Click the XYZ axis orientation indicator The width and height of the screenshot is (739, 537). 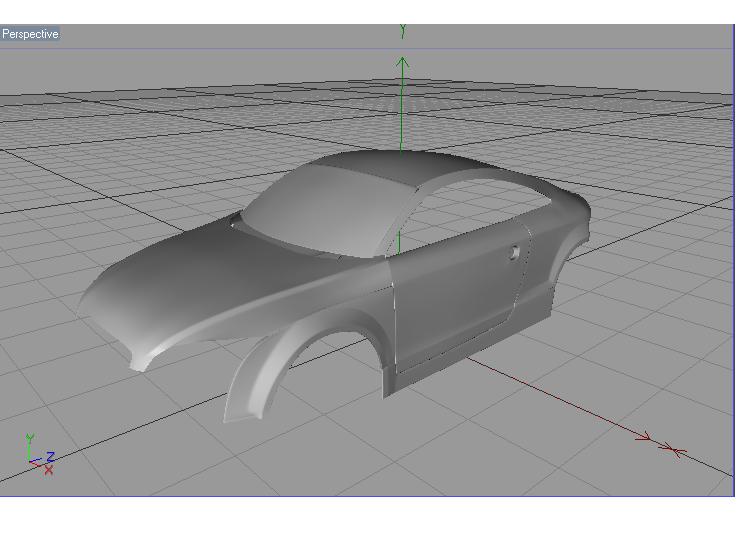click(x=40, y=455)
